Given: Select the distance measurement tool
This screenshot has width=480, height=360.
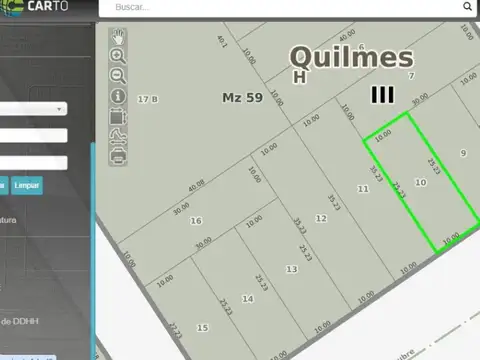Looking at the screenshot, I should click(x=118, y=137).
